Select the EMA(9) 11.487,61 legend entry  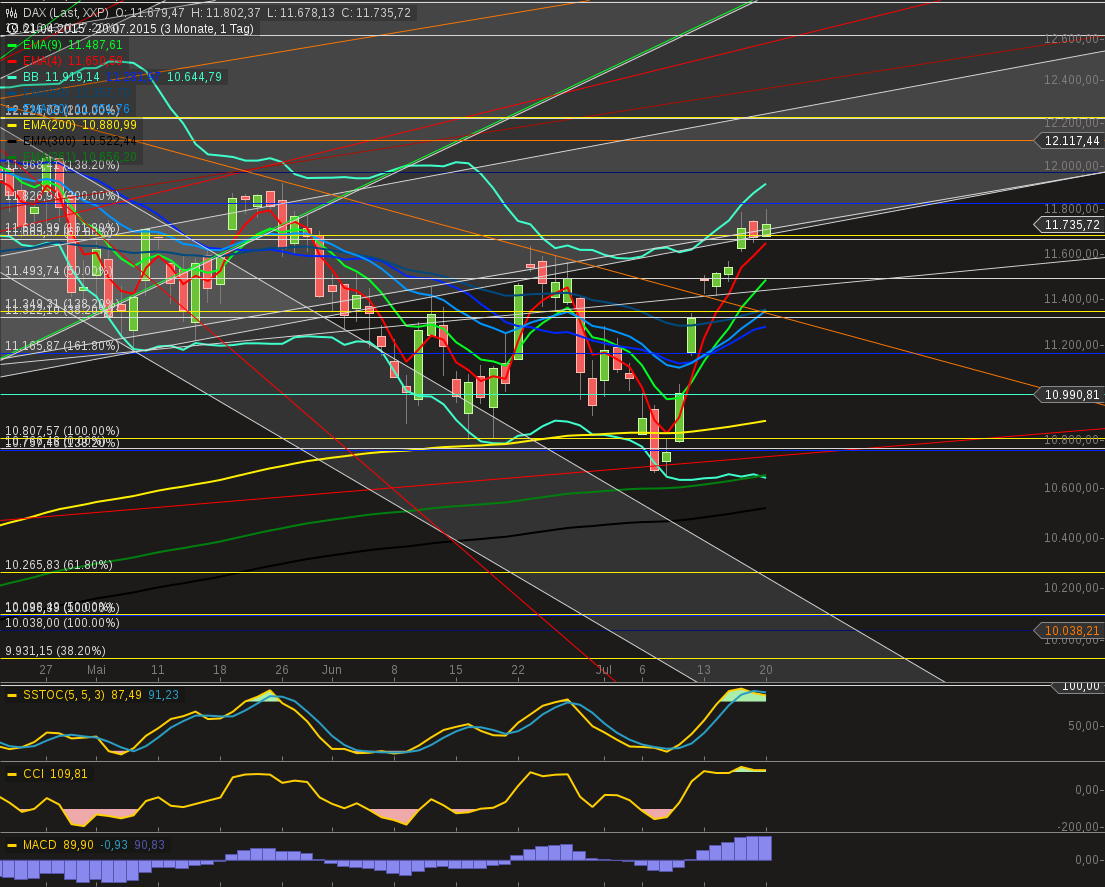coord(73,45)
